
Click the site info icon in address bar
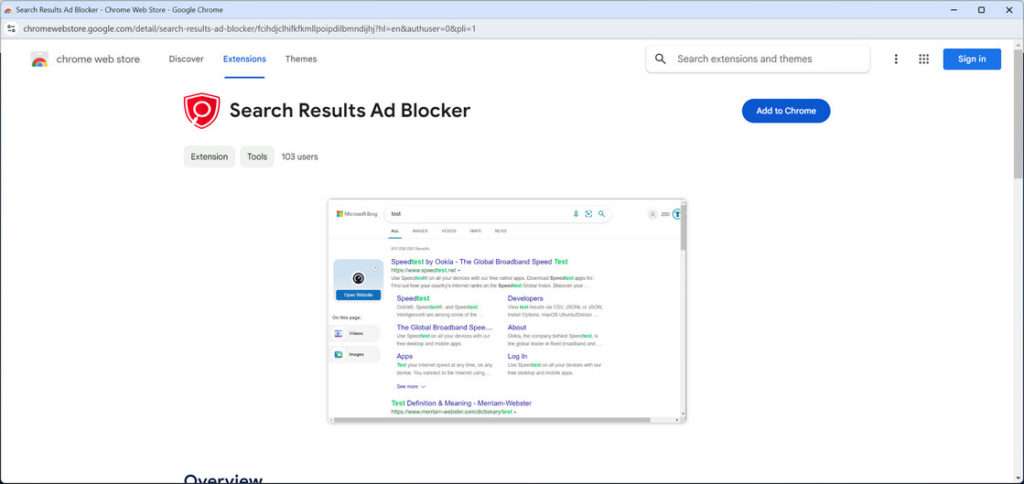click(x=10, y=29)
